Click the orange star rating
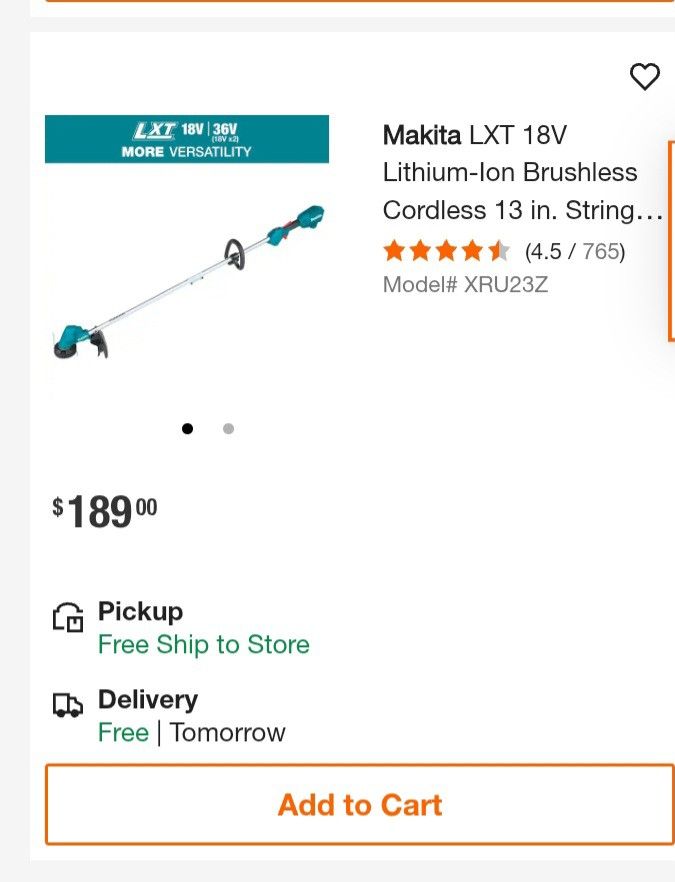The image size is (675, 882). [x=447, y=251]
